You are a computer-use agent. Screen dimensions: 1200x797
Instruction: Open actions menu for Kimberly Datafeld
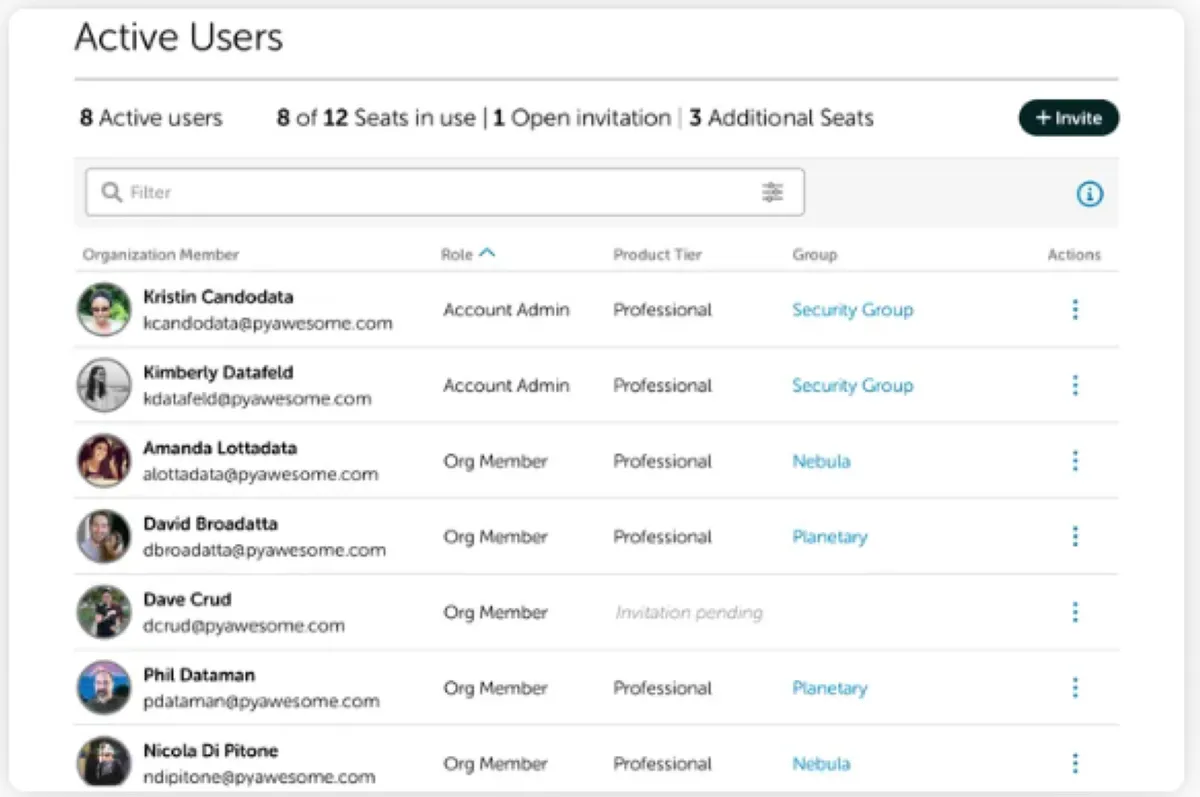1075,385
